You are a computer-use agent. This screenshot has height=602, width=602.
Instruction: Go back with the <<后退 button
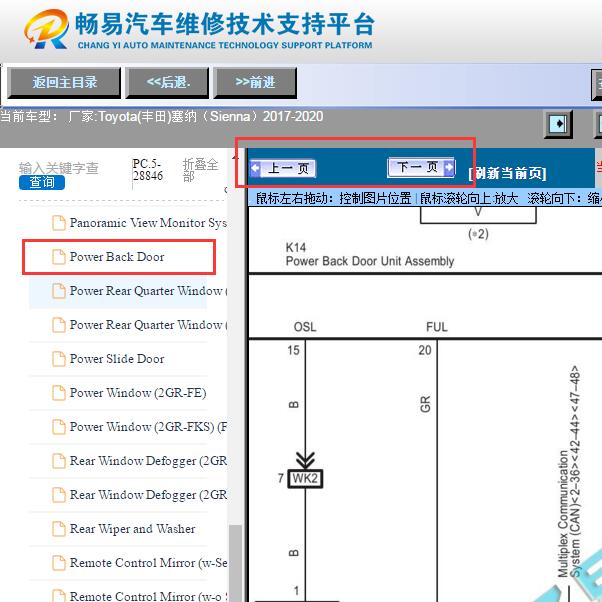[167, 83]
